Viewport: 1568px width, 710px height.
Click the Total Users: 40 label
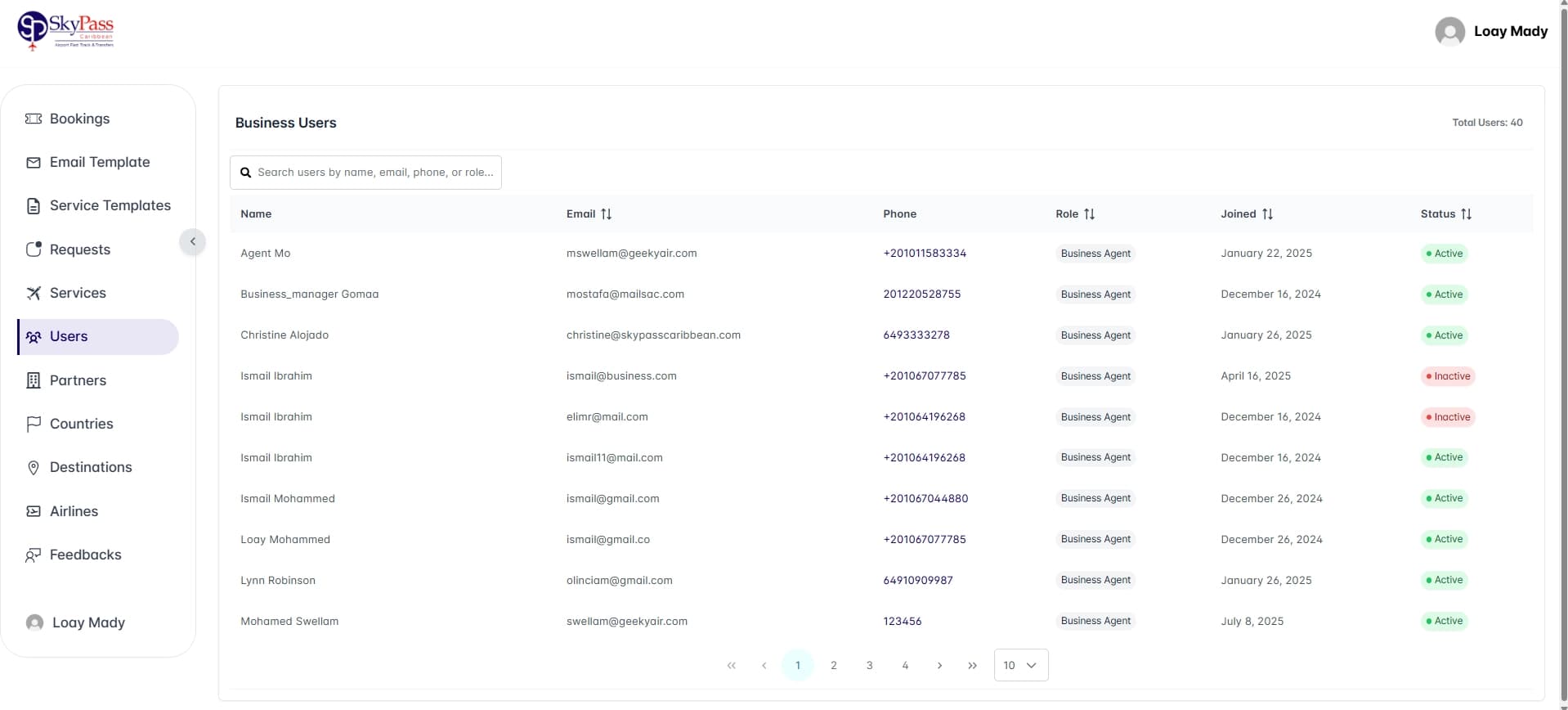[1487, 123]
